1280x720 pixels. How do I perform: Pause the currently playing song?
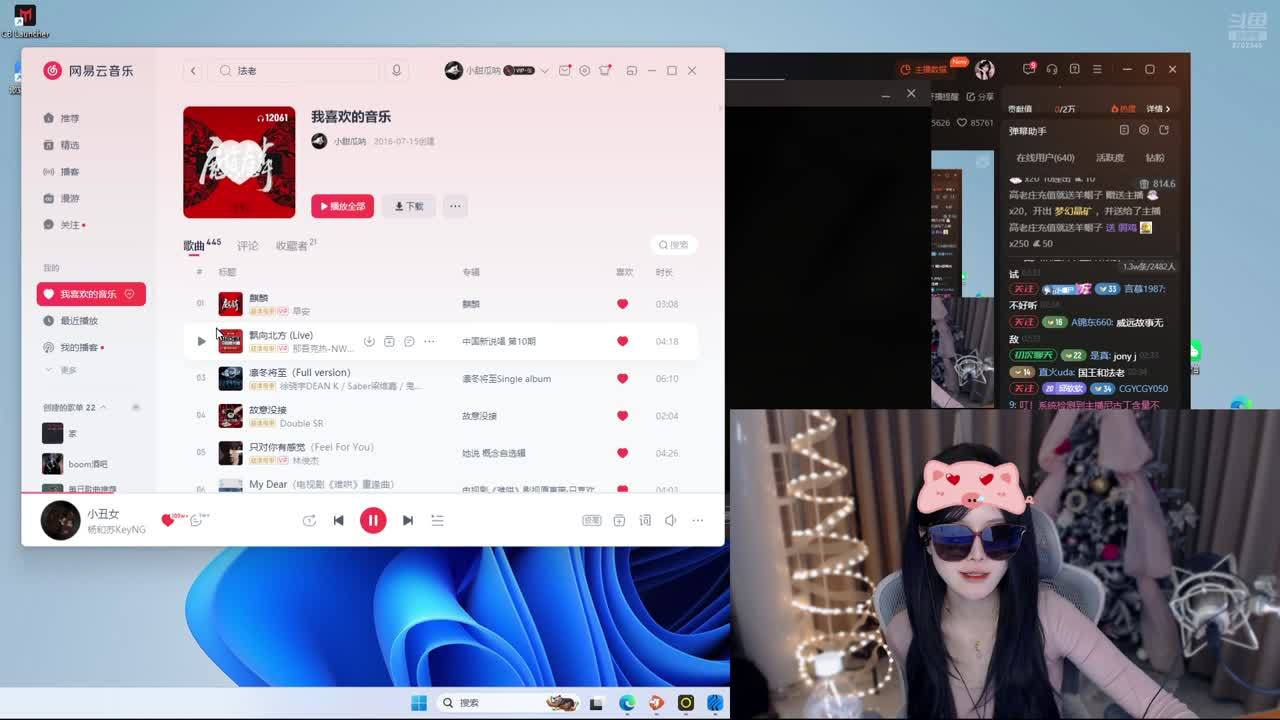tap(373, 520)
